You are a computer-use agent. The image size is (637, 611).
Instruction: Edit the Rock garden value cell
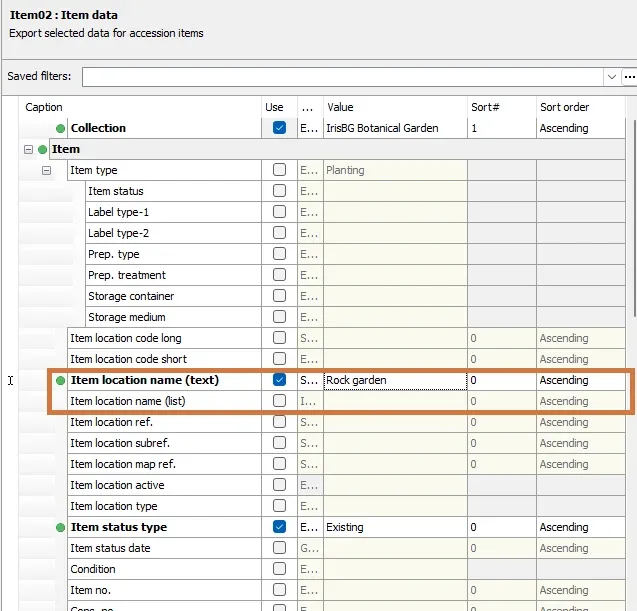click(395, 380)
